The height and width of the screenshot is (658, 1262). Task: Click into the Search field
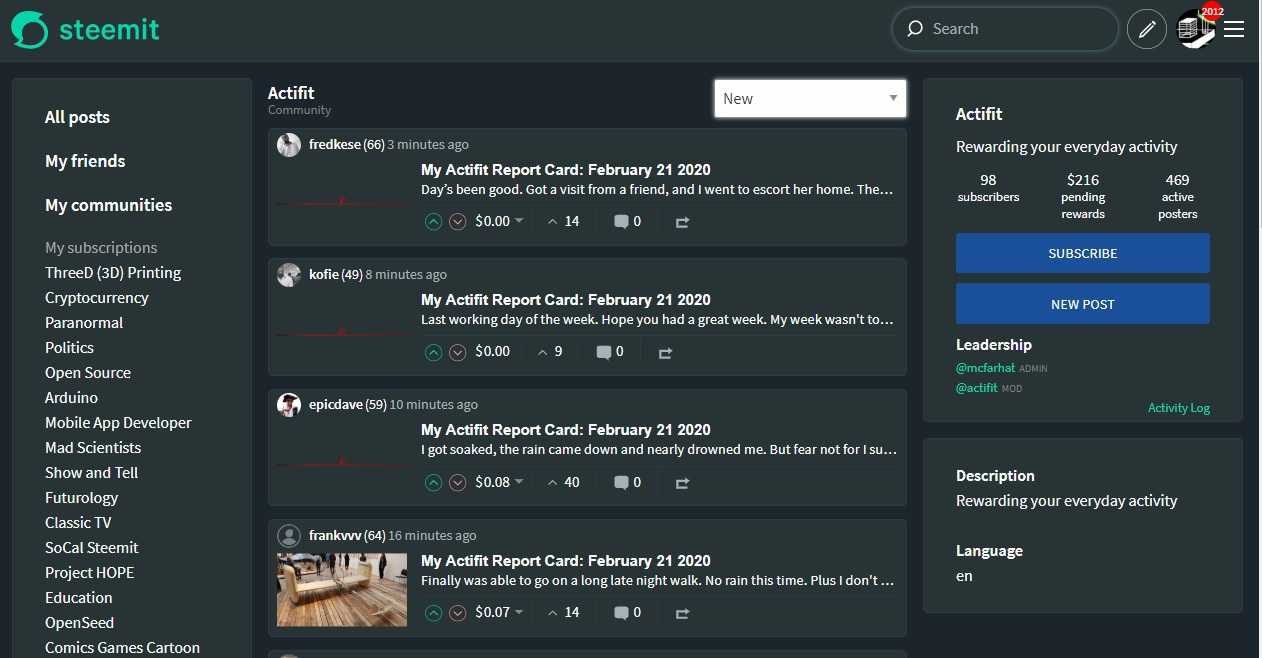click(1005, 29)
